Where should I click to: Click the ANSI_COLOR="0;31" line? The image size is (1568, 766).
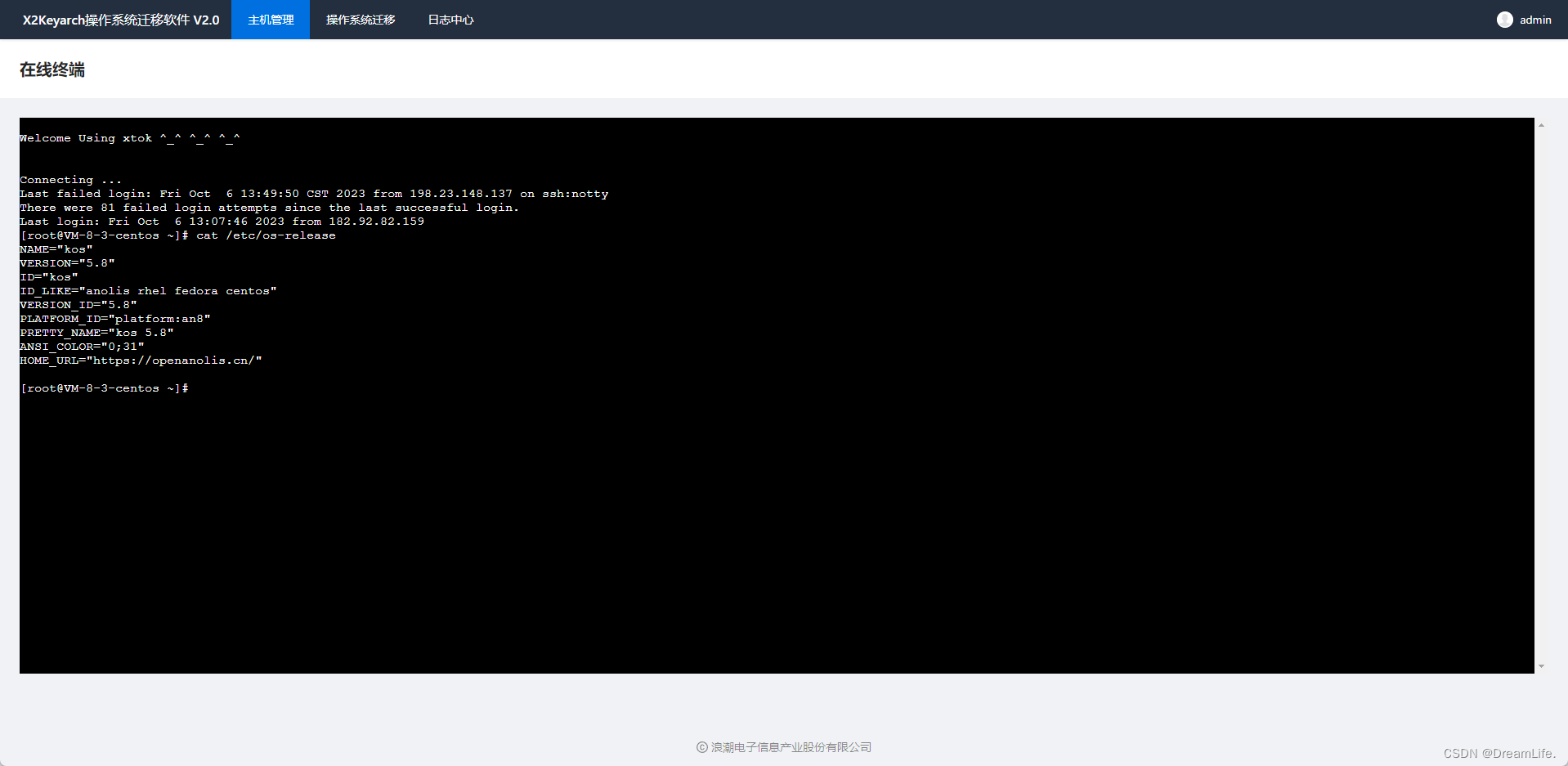click(82, 347)
